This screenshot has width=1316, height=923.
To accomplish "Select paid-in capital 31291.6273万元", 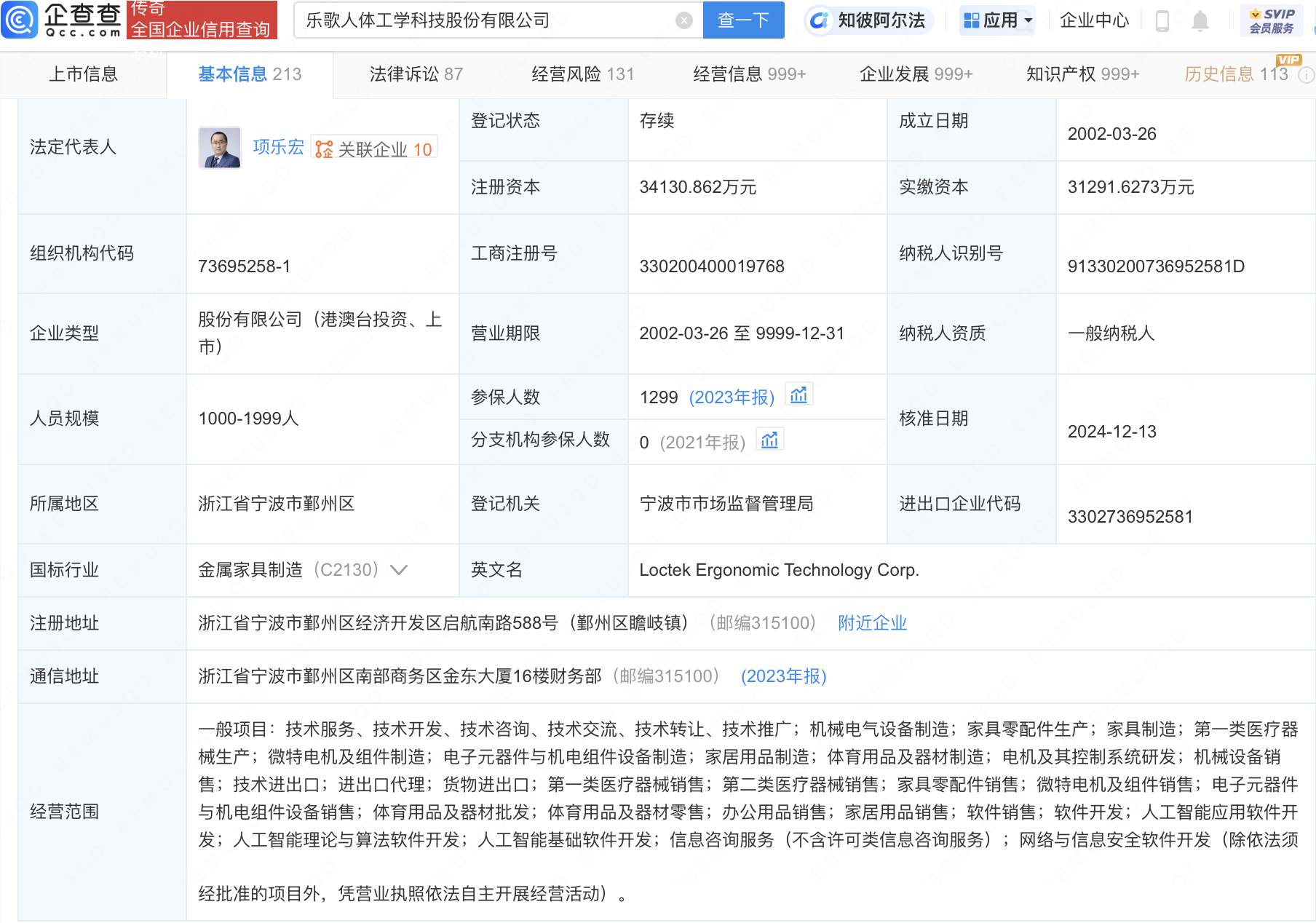I will 1130,187.
